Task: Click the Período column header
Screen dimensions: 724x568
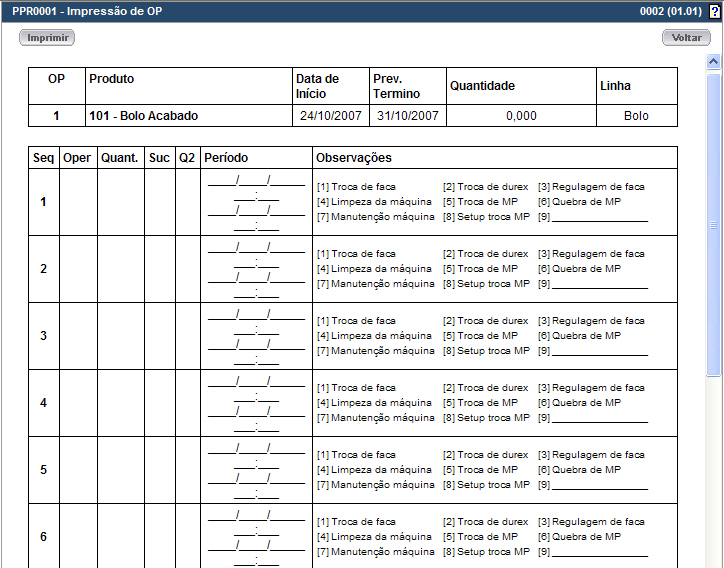Action: [226, 158]
